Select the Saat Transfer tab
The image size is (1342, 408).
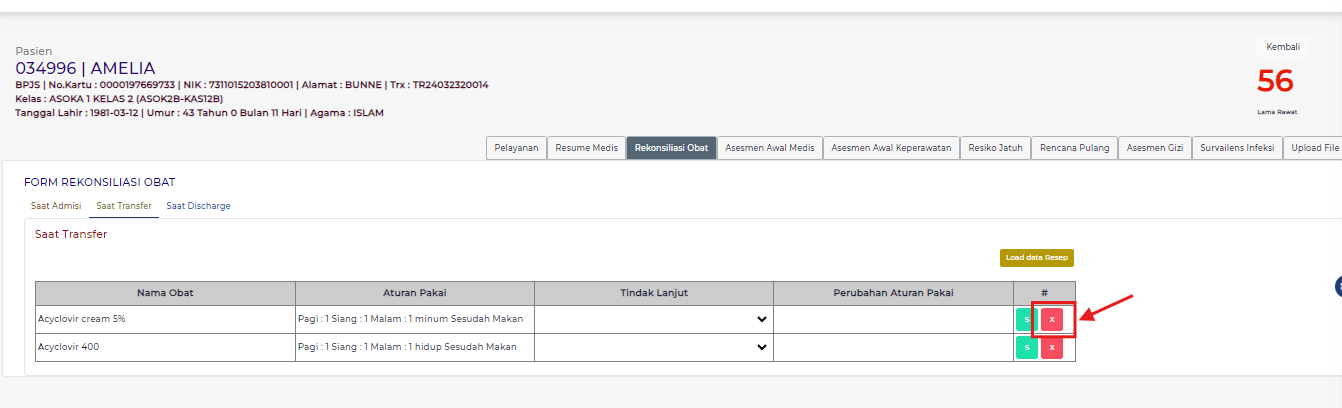click(x=124, y=206)
